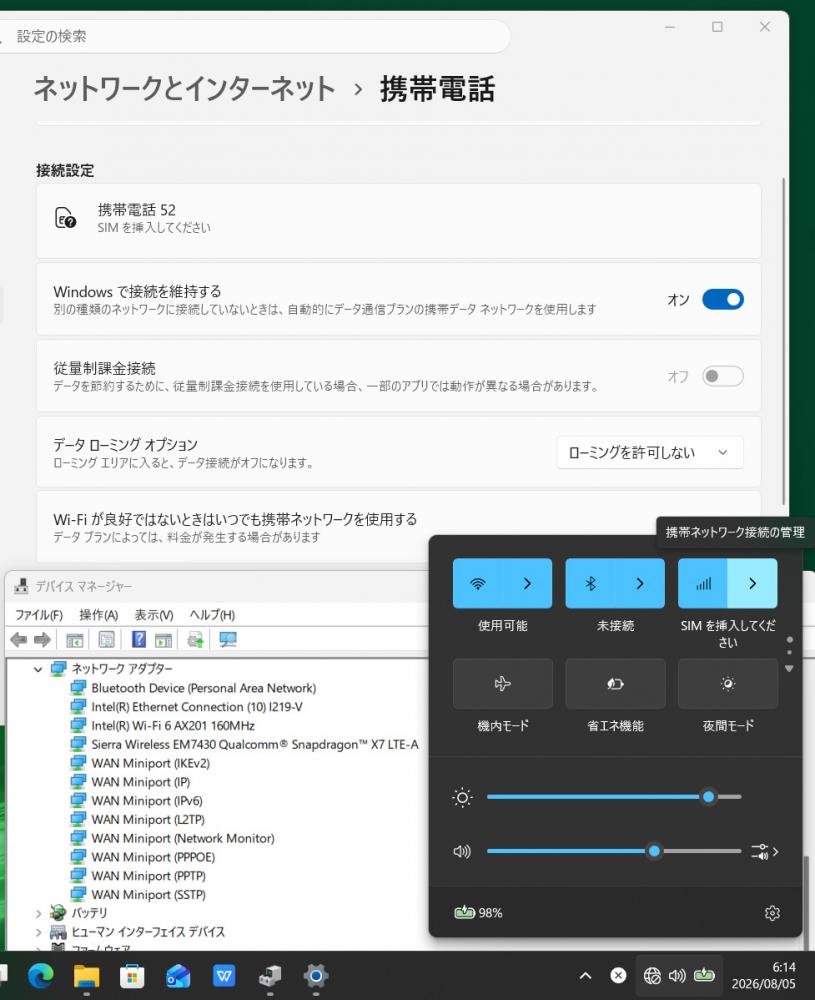Toggle the Wi-Fi quick setting tile
Screen dimensions: 815x1000
coord(478,583)
